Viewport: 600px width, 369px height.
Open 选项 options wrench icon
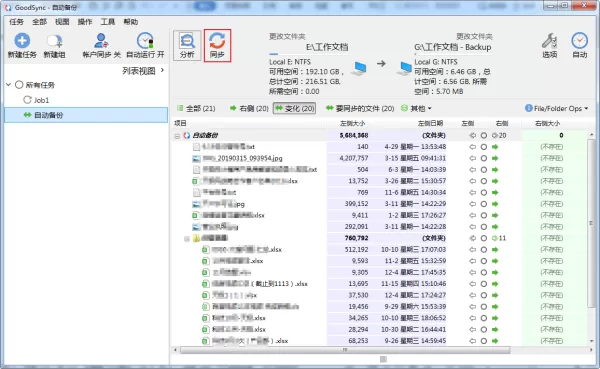click(x=549, y=41)
